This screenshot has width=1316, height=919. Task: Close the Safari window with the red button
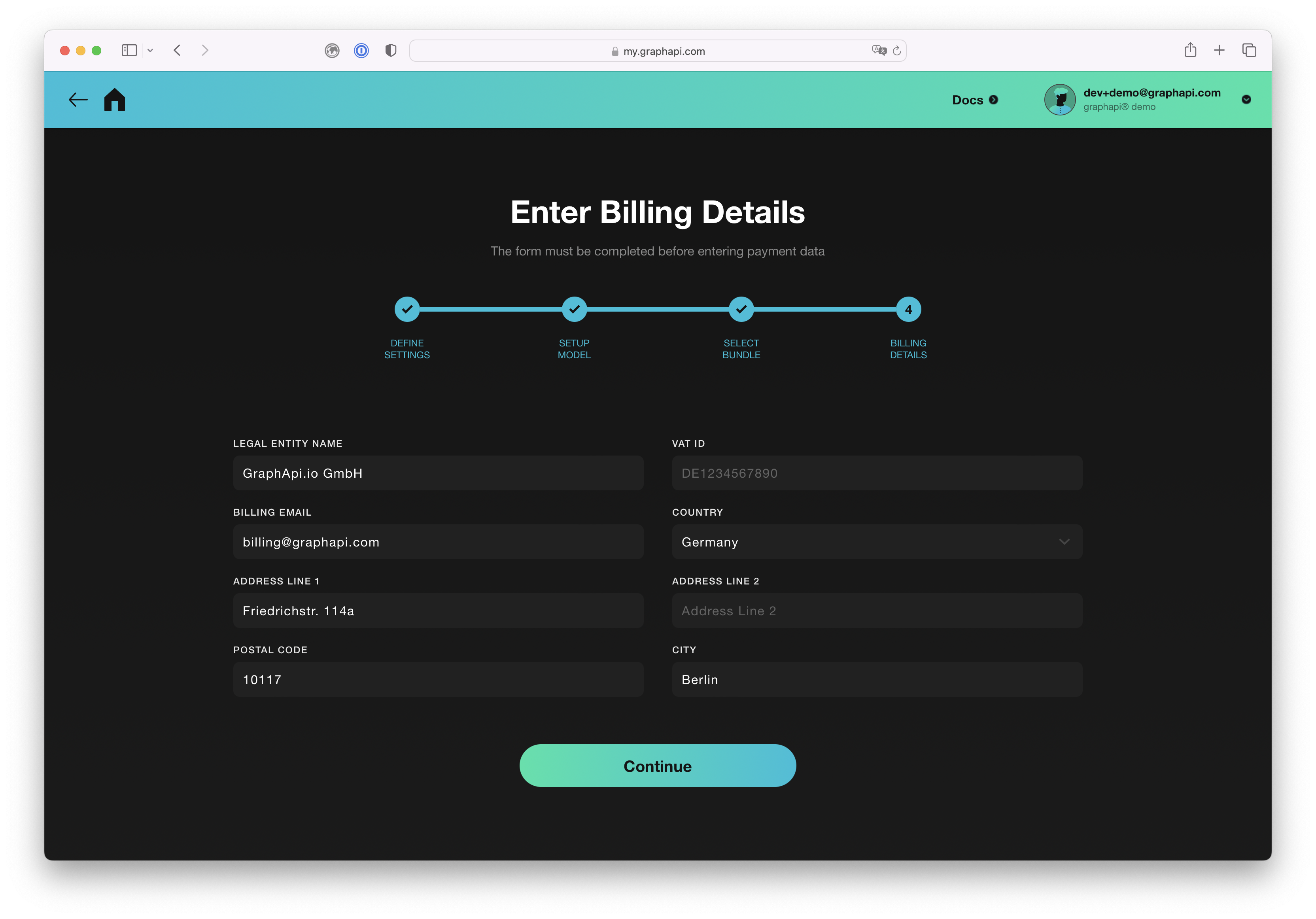[x=65, y=51]
